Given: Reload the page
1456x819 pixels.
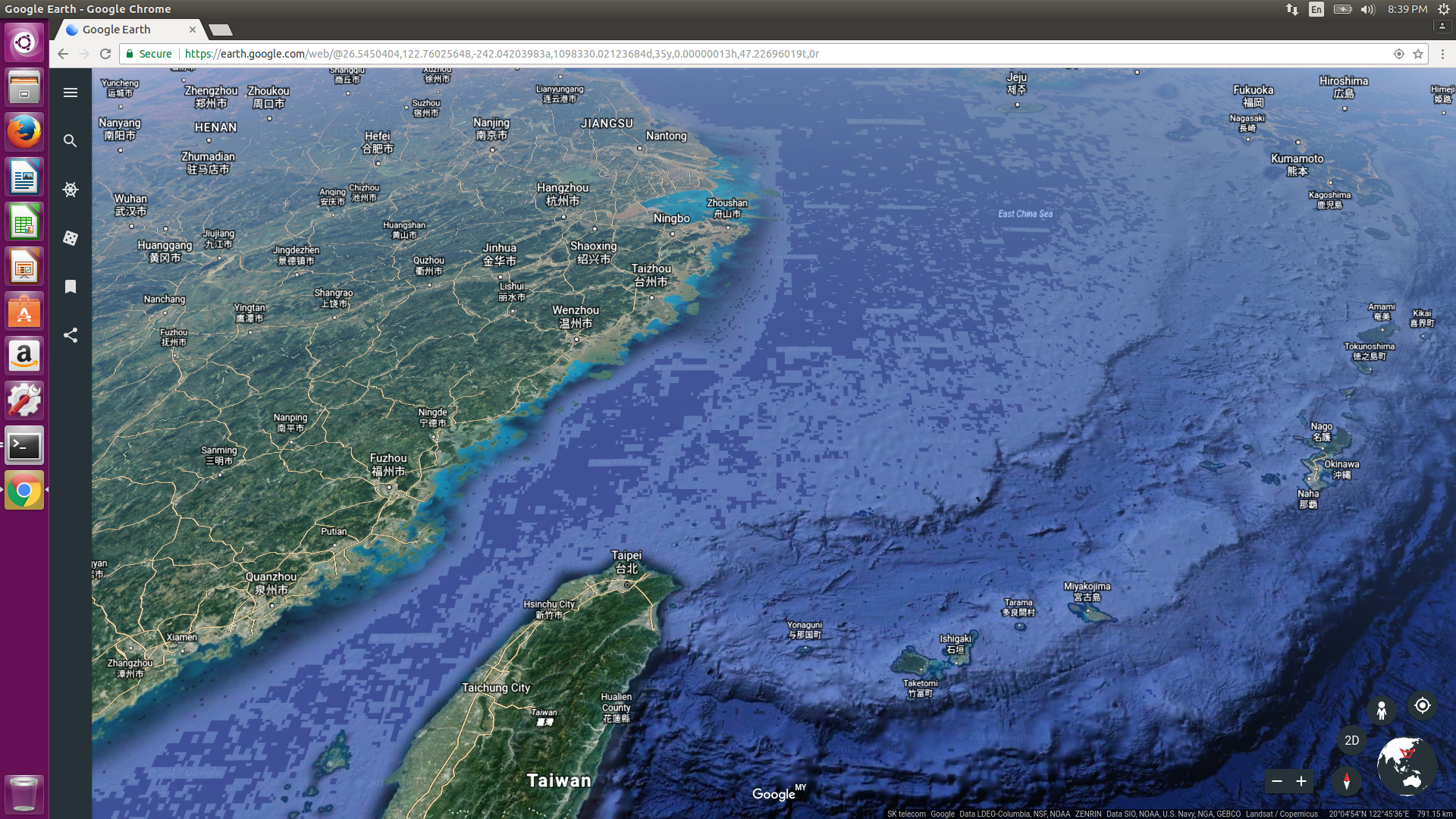Looking at the screenshot, I should pos(105,54).
